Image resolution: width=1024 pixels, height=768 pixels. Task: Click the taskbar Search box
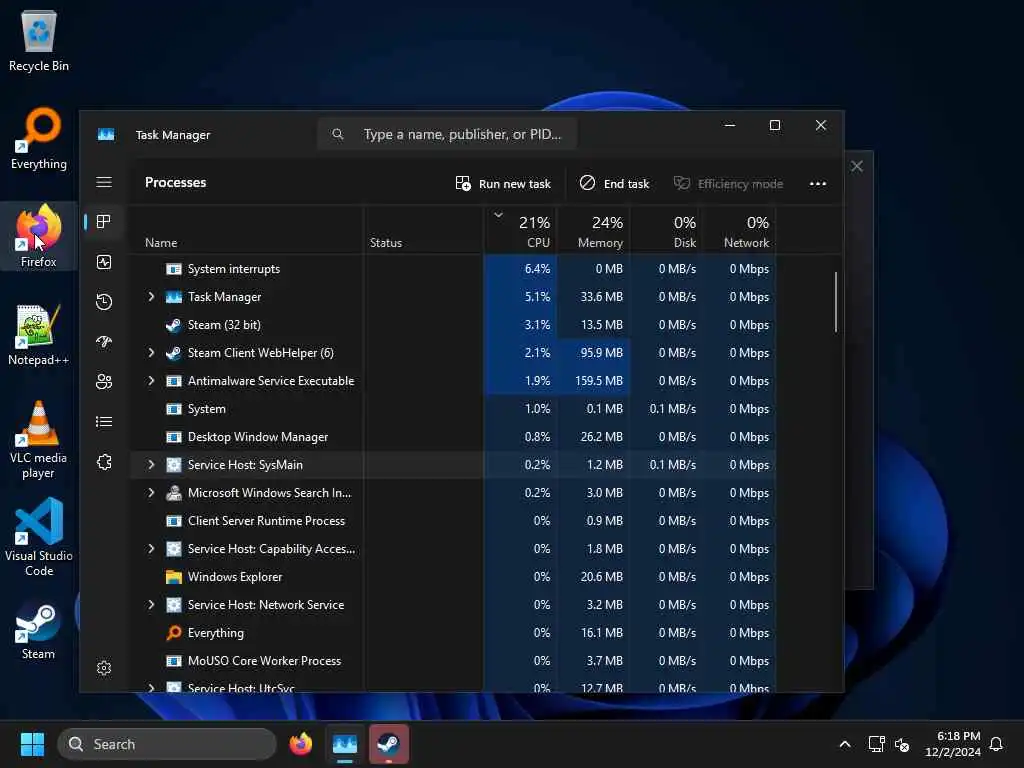click(167, 744)
